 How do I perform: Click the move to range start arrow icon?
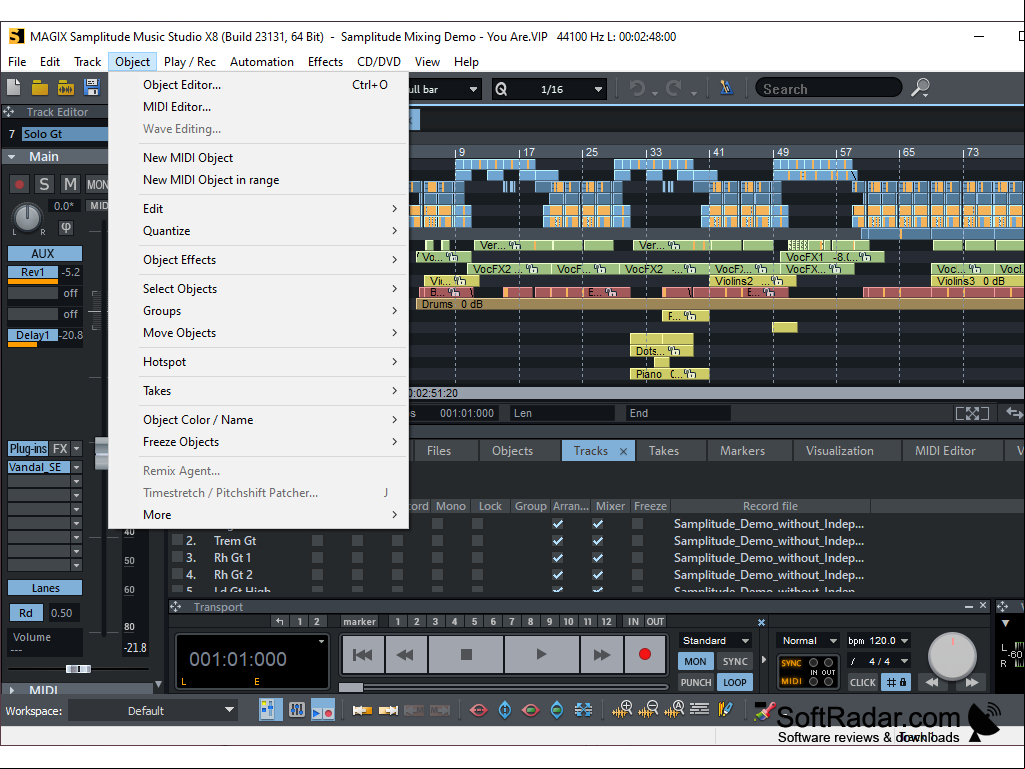click(x=361, y=710)
